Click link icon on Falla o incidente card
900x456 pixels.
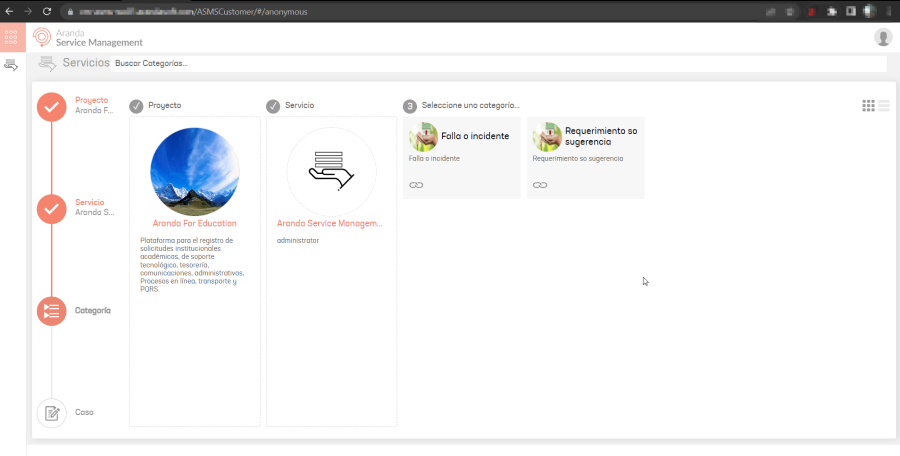[x=416, y=185]
